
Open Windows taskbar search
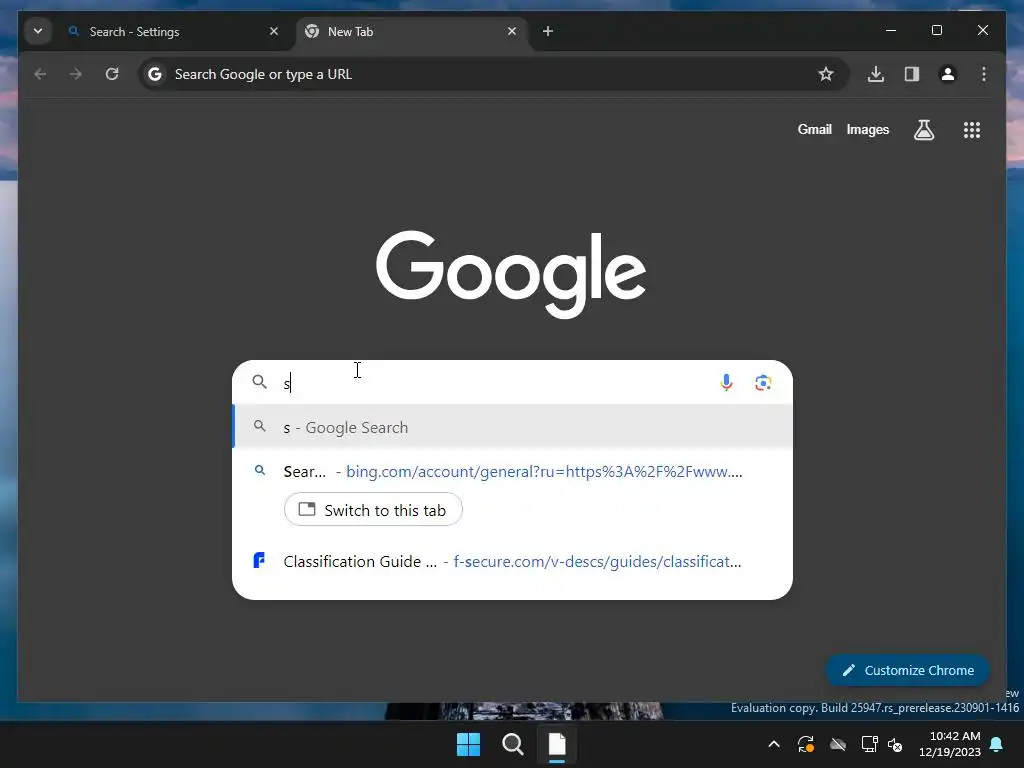(513, 744)
